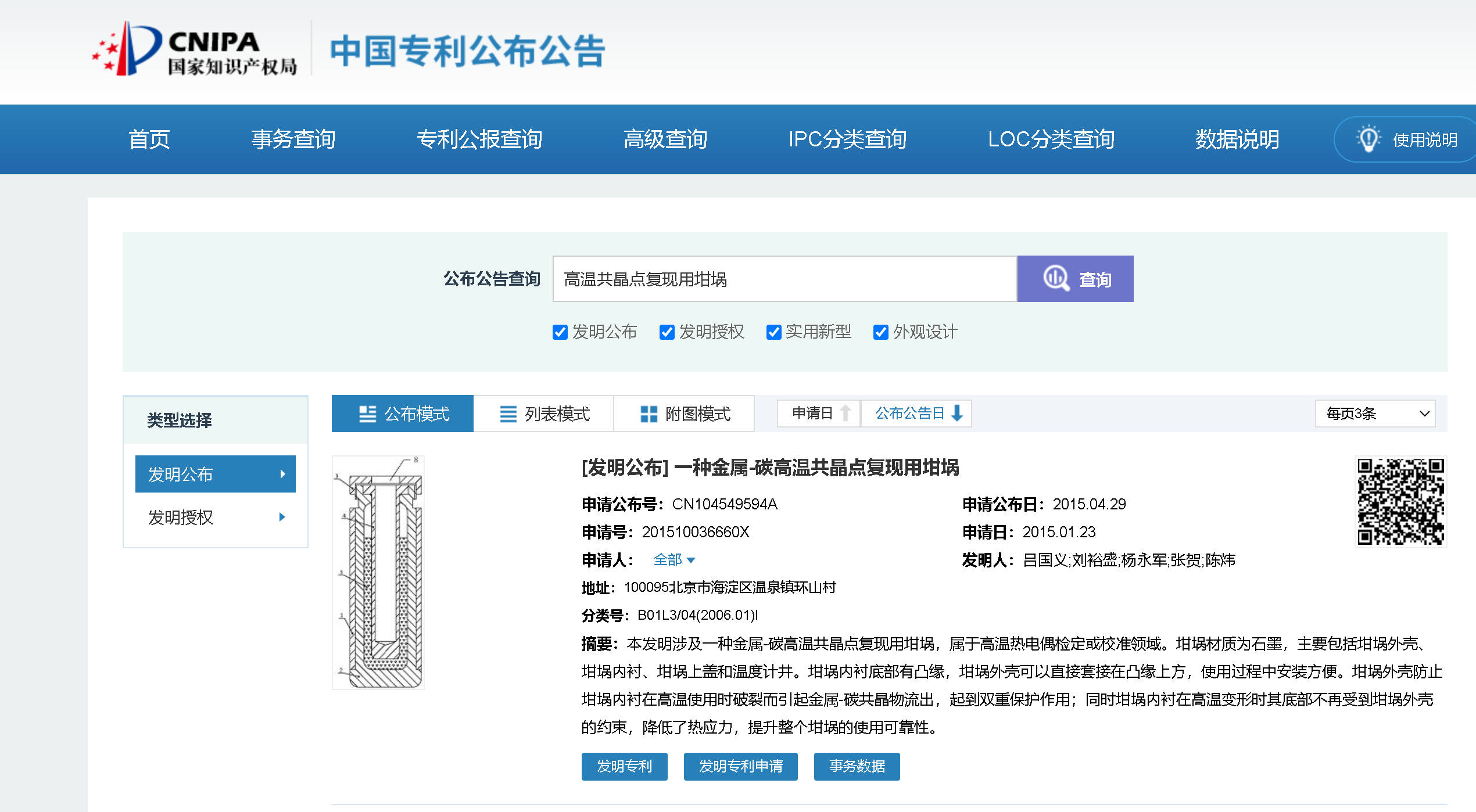Click the lightbulb usage guide icon

(1368, 139)
